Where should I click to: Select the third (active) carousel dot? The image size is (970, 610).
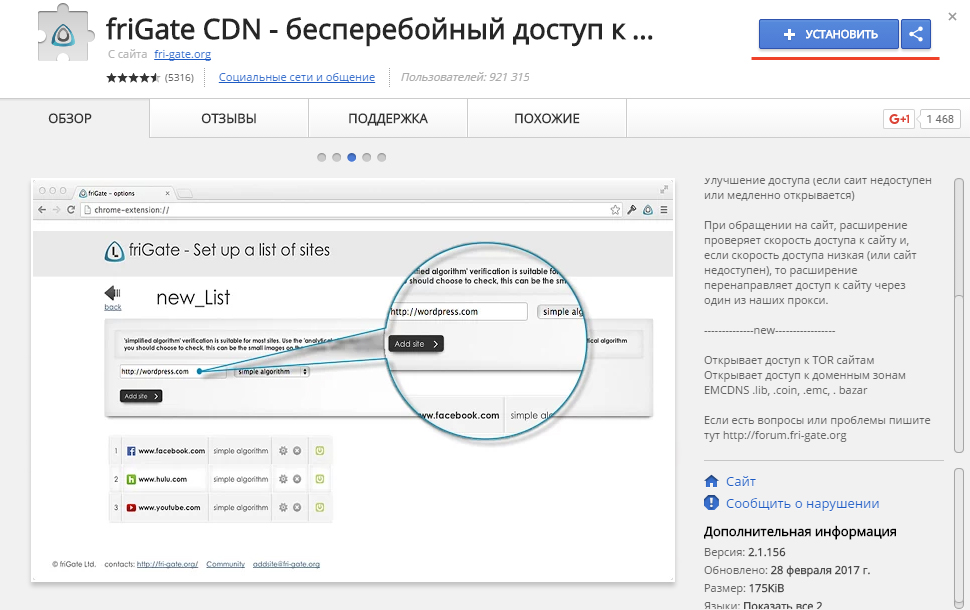351,157
